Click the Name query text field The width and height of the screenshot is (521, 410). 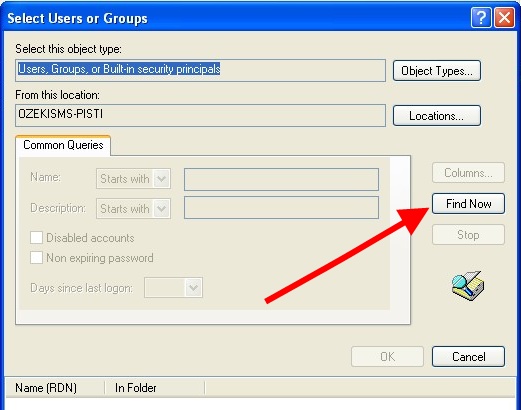click(x=281, y=179)
